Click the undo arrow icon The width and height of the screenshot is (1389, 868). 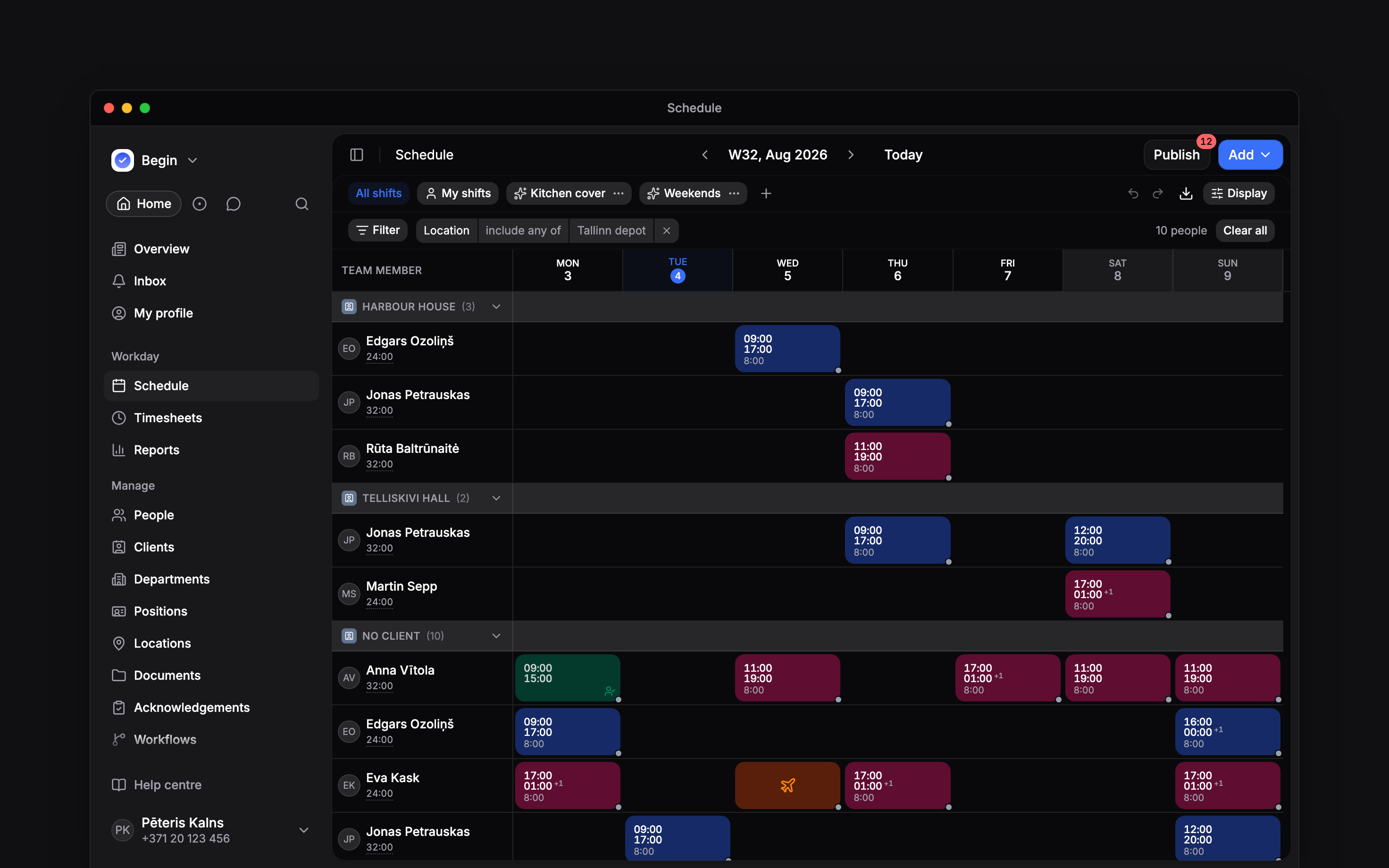1133,193
